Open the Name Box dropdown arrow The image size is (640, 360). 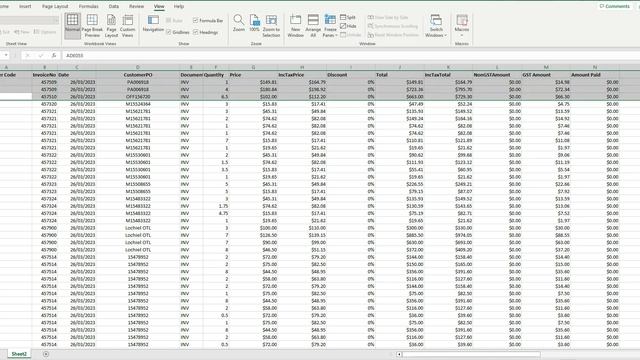6,55
